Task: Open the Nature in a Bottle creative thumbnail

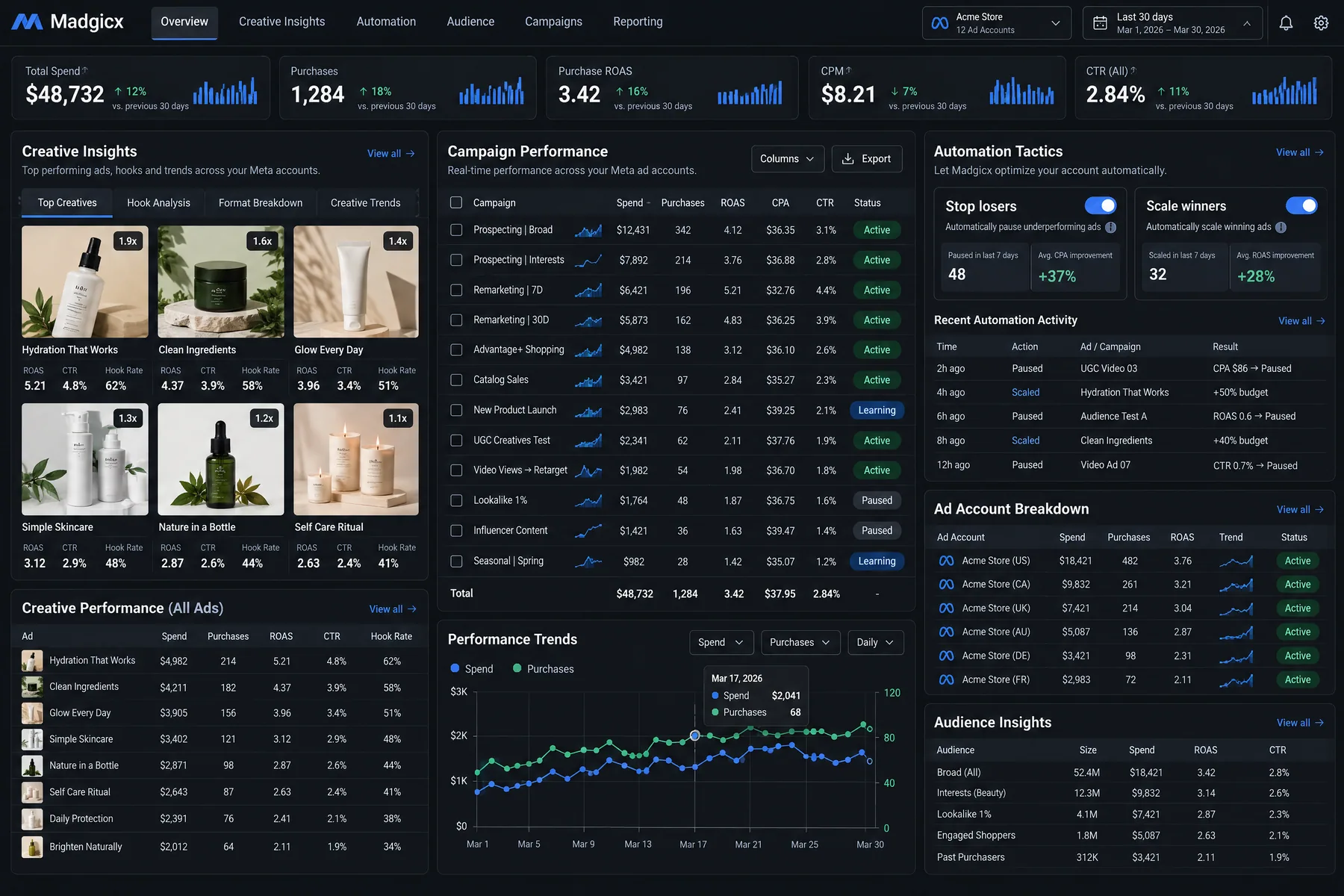Action: 221,459
